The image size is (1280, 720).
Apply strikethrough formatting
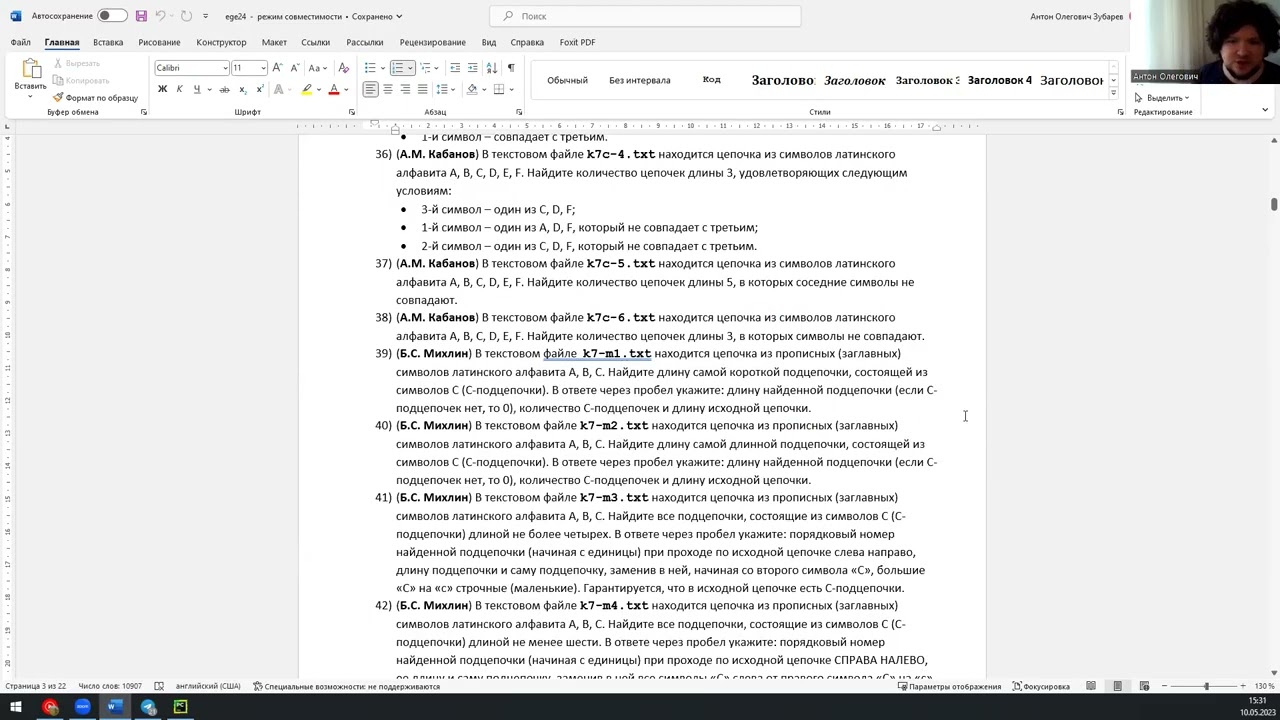tap(223, 89)
